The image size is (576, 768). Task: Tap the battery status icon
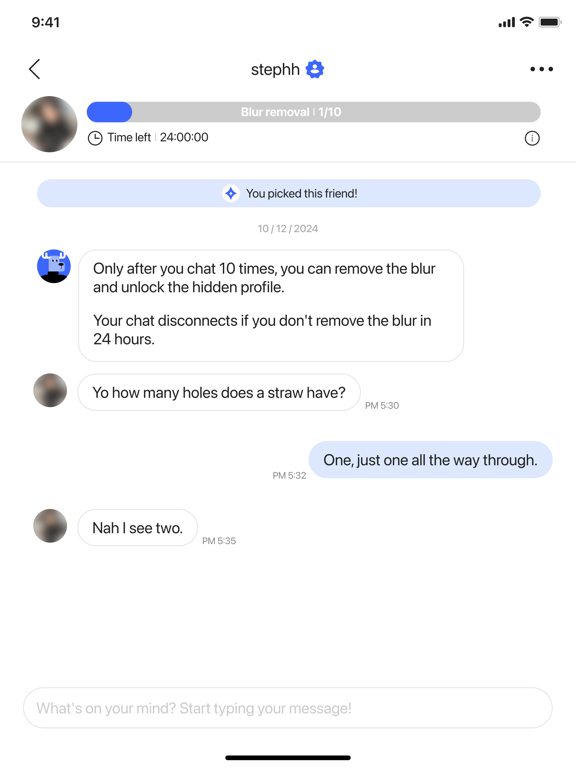click(x=550, y=22)
